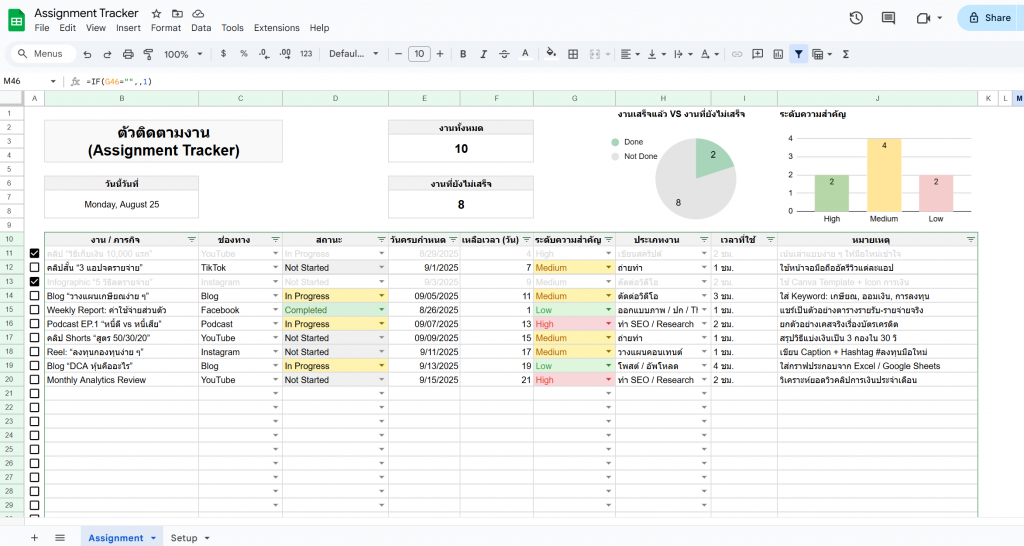Open the Format menu

coord(166,28)
